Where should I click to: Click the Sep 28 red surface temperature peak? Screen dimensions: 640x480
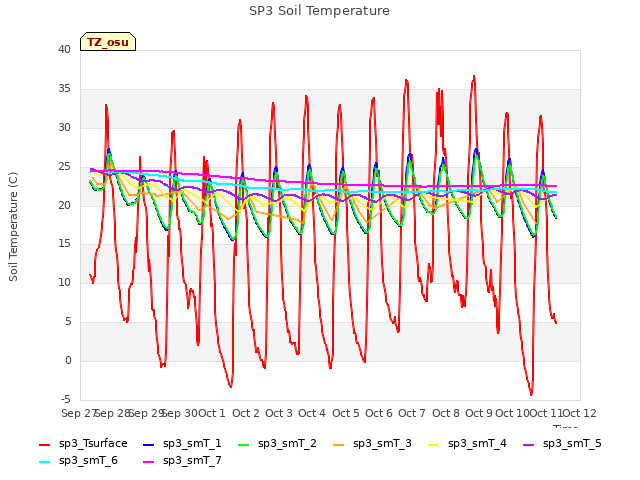click(106, 105)
